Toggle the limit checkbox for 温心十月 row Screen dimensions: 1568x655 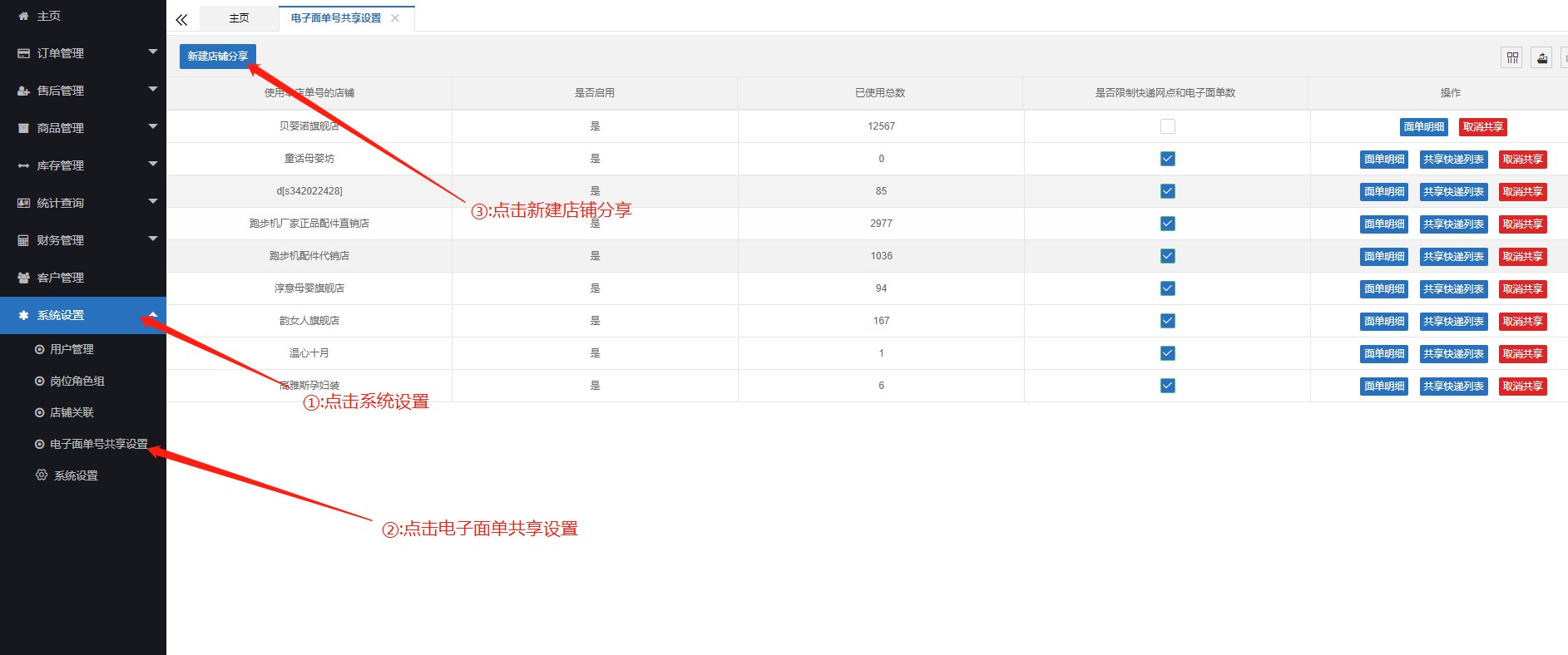[x=1167, y=353]
